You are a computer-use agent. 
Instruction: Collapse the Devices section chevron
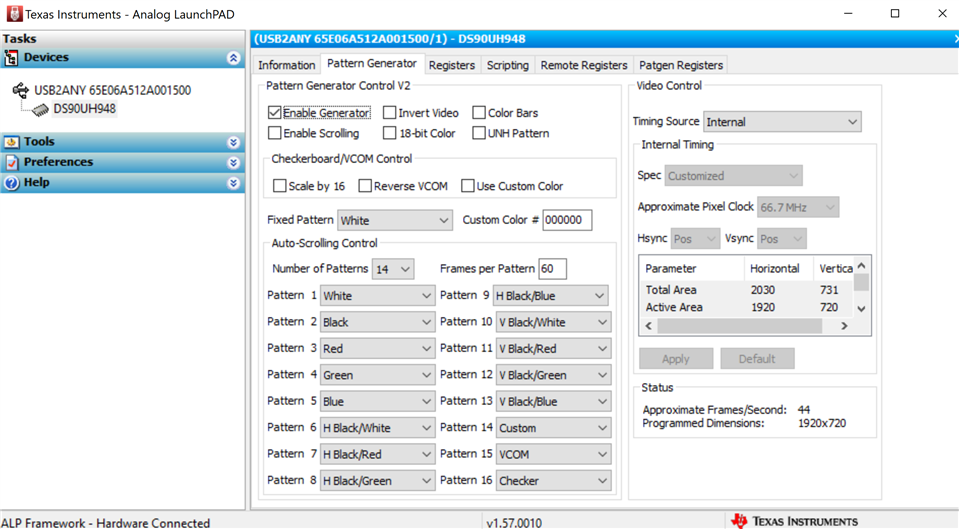[233, 57]
